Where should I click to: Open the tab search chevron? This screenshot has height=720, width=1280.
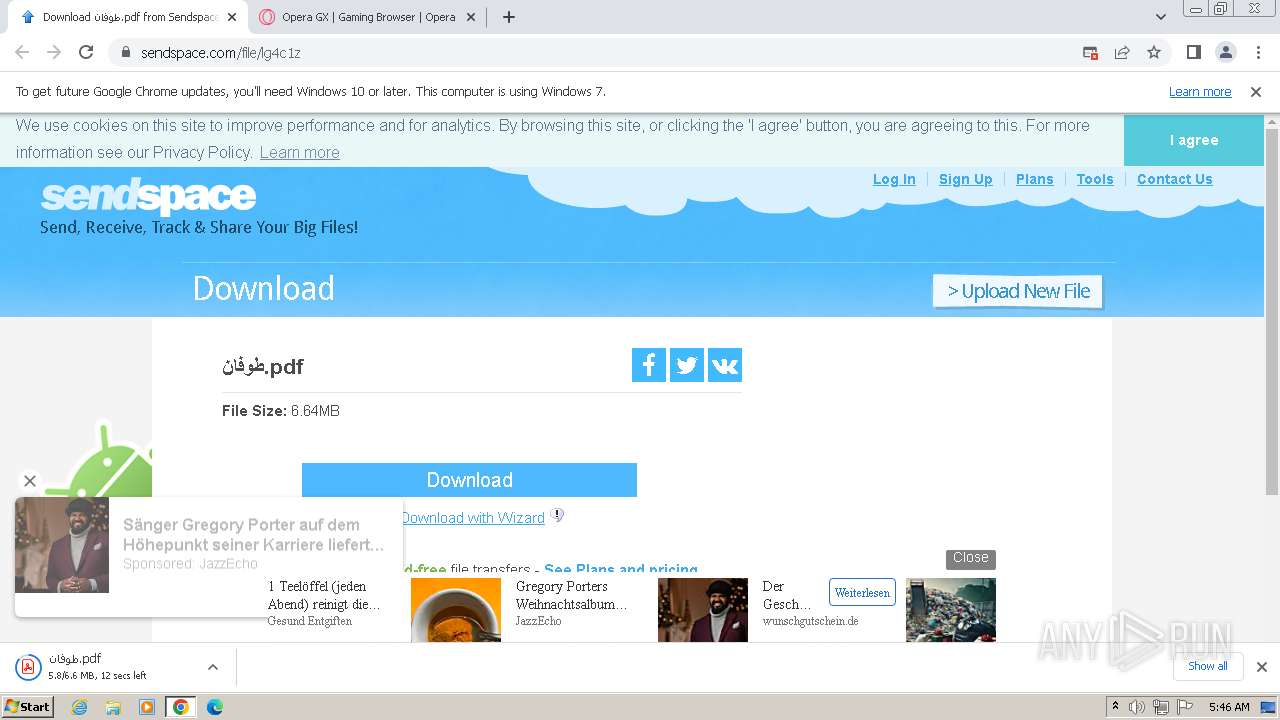1160,17
